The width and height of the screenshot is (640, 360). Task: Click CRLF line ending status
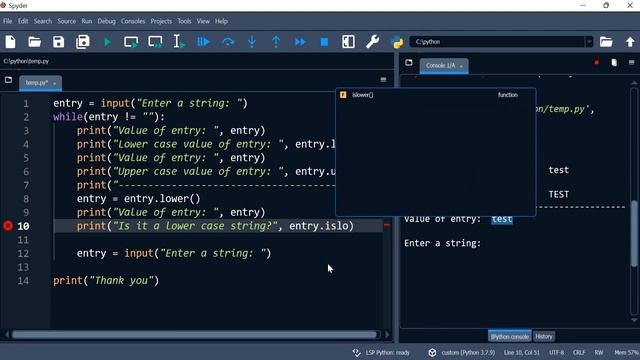point(579,353)
